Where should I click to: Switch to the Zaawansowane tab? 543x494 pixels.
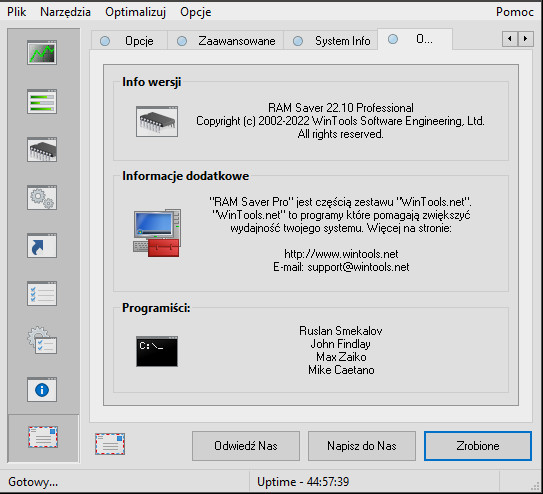pyautogui.click(x=225, y=41)
